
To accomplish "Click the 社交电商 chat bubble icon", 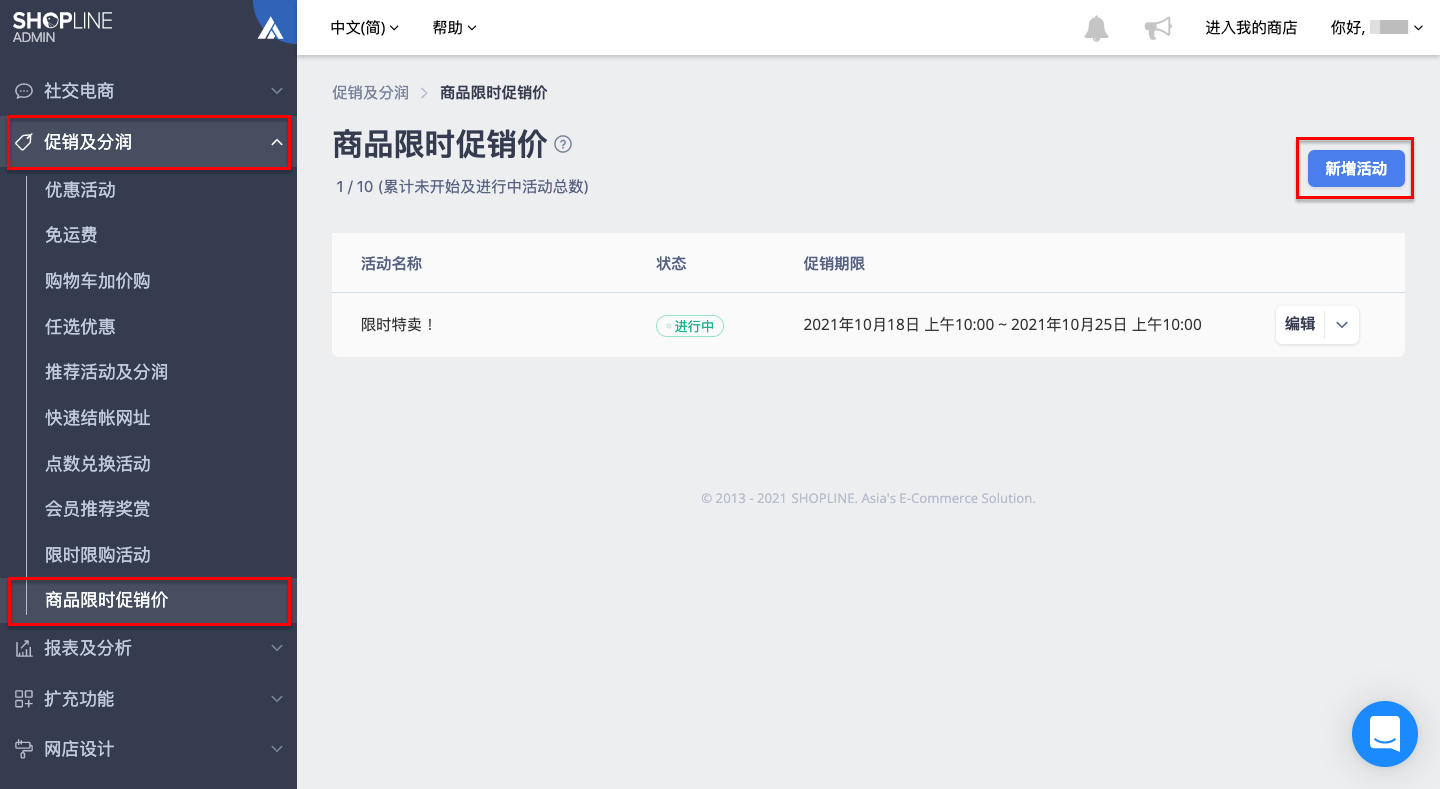I will (24, 91).
